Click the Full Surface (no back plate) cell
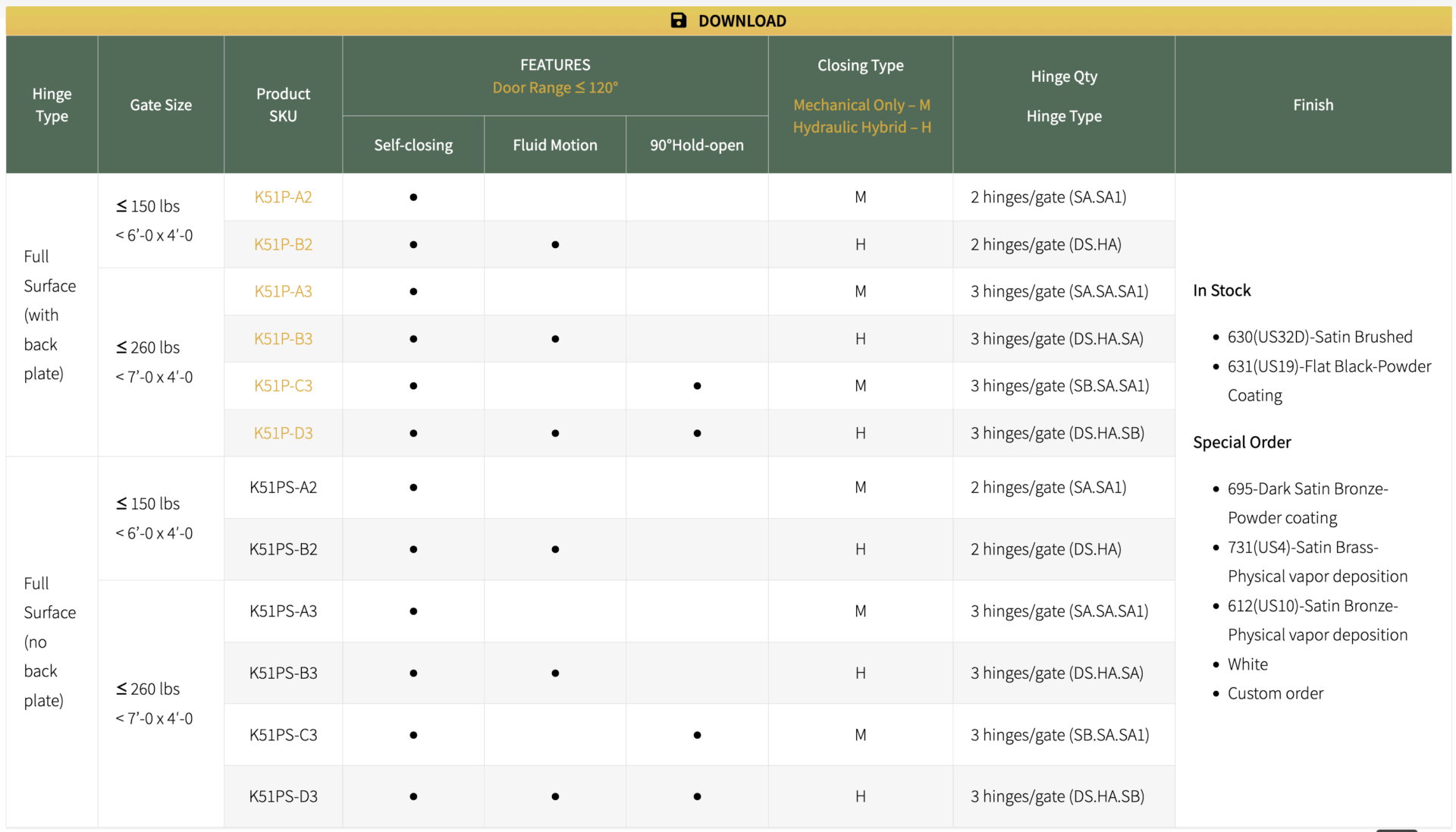The height and width of the screenshot is (832, 1456). (x=50, y=642)
